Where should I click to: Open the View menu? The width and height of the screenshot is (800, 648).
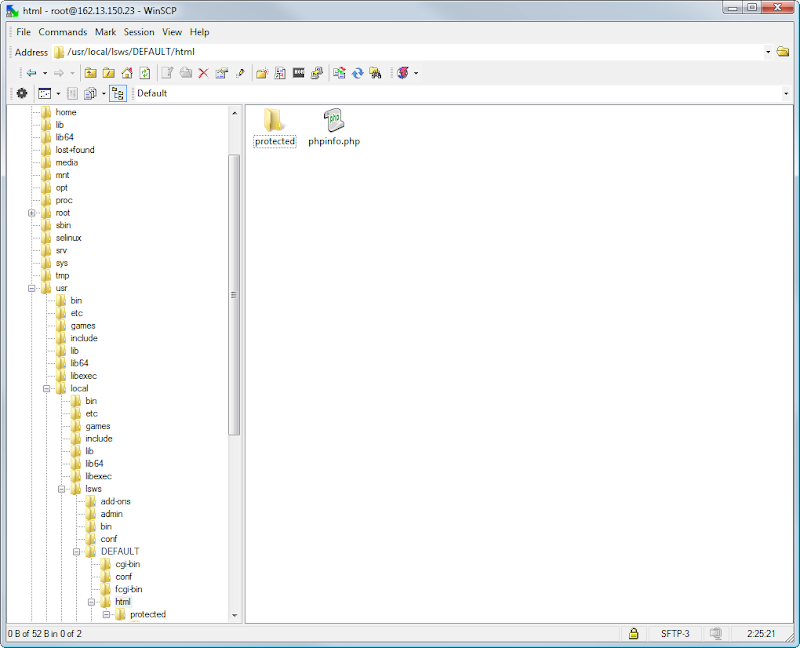click(x=172, y=32)
